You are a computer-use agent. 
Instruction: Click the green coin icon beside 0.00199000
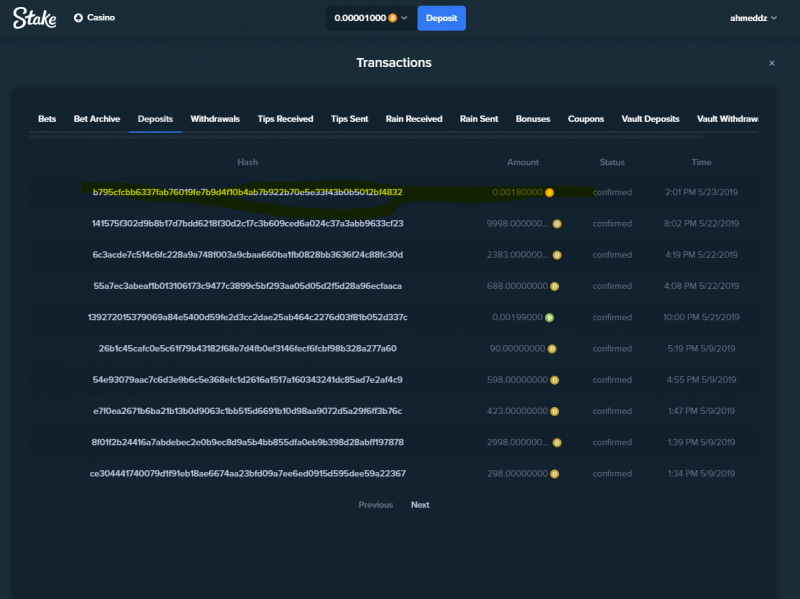coord(549,317)
